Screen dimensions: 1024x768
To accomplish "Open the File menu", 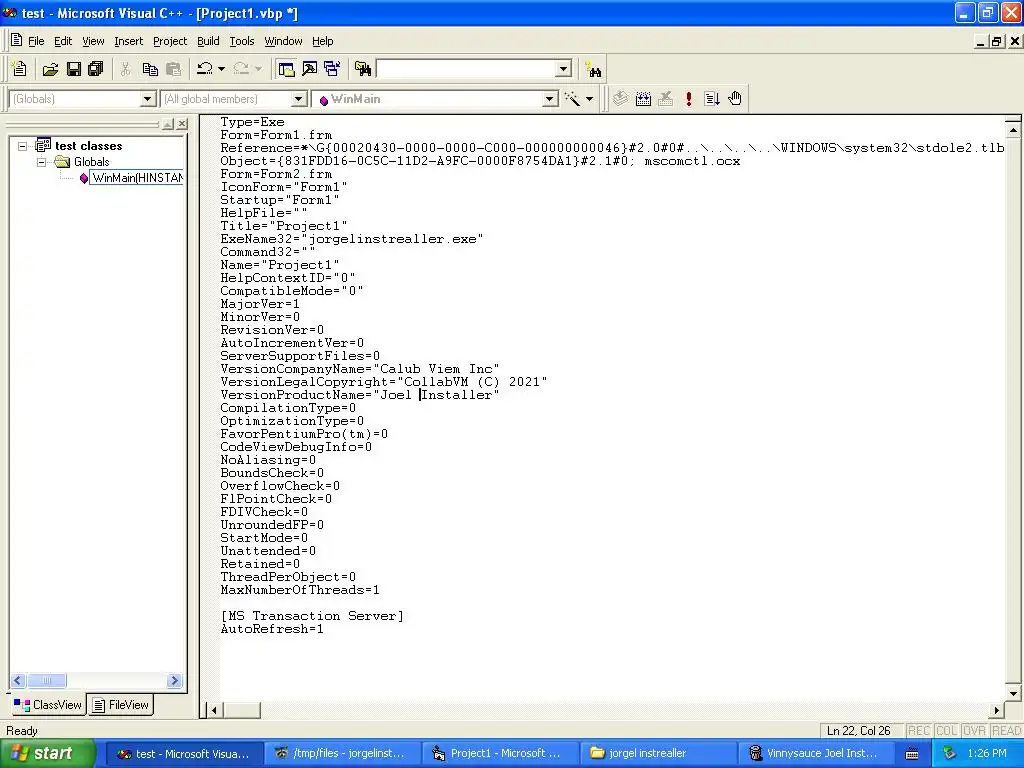I will [x=36, y=41].
